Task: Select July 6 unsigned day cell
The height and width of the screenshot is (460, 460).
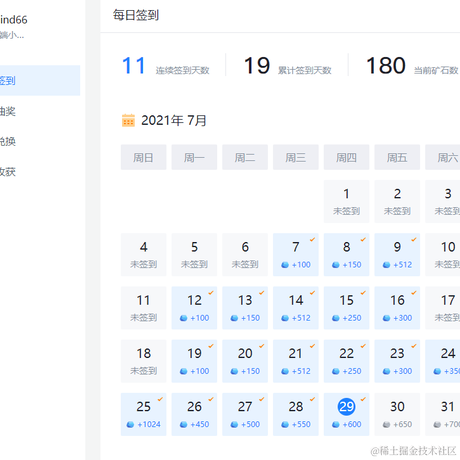Action: [245, 255]
